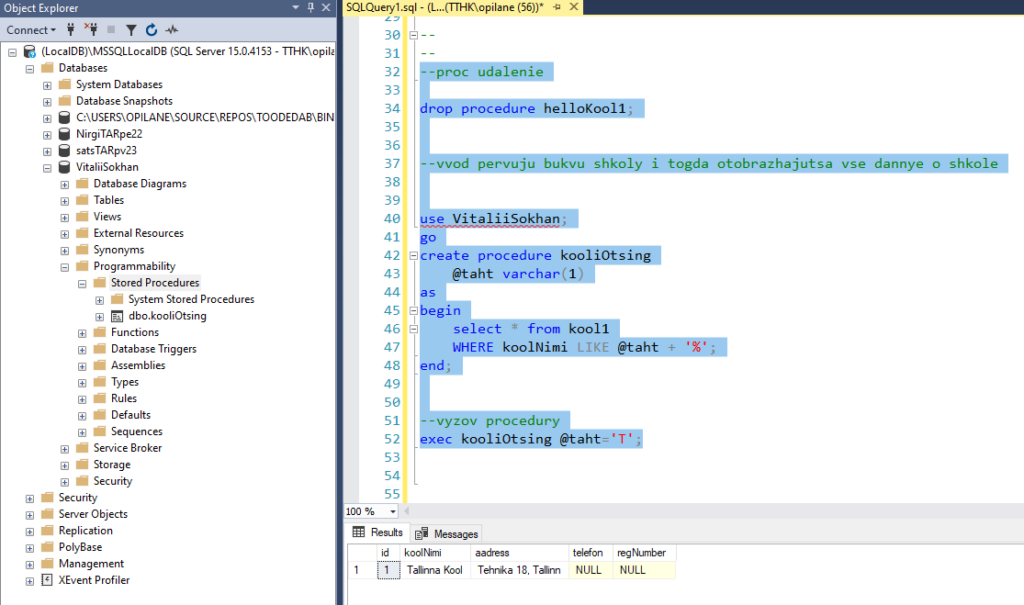Collapse the begin block outline toggle

[413, 311]
